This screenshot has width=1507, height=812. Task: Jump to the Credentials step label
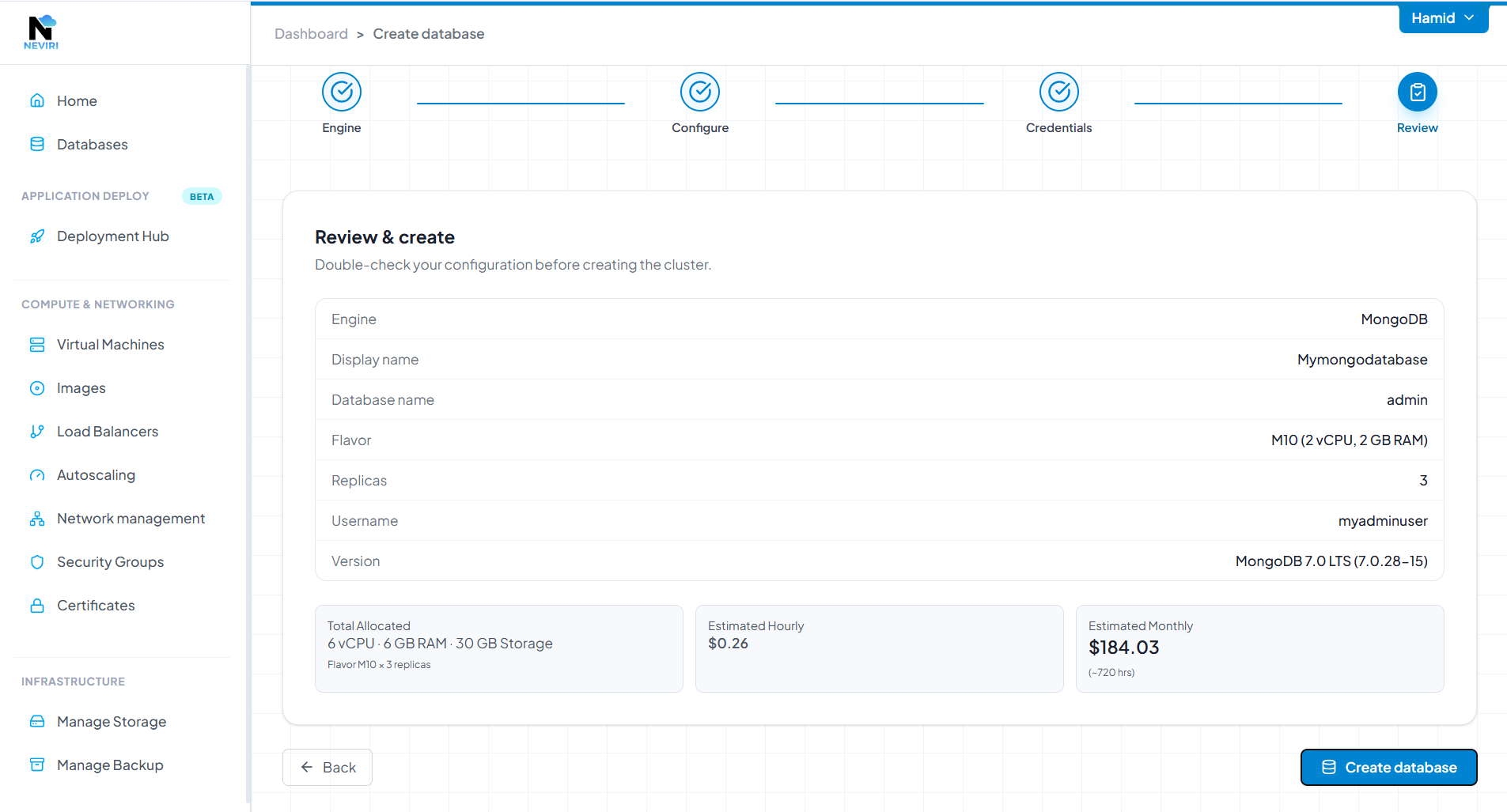coord(1059,128)
